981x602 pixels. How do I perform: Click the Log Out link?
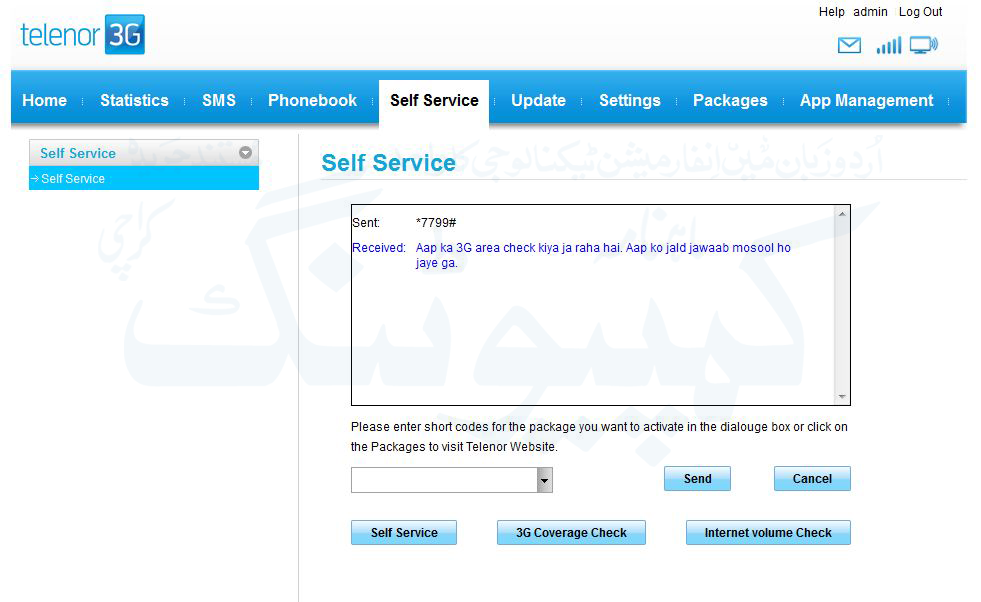coord(920,12)
